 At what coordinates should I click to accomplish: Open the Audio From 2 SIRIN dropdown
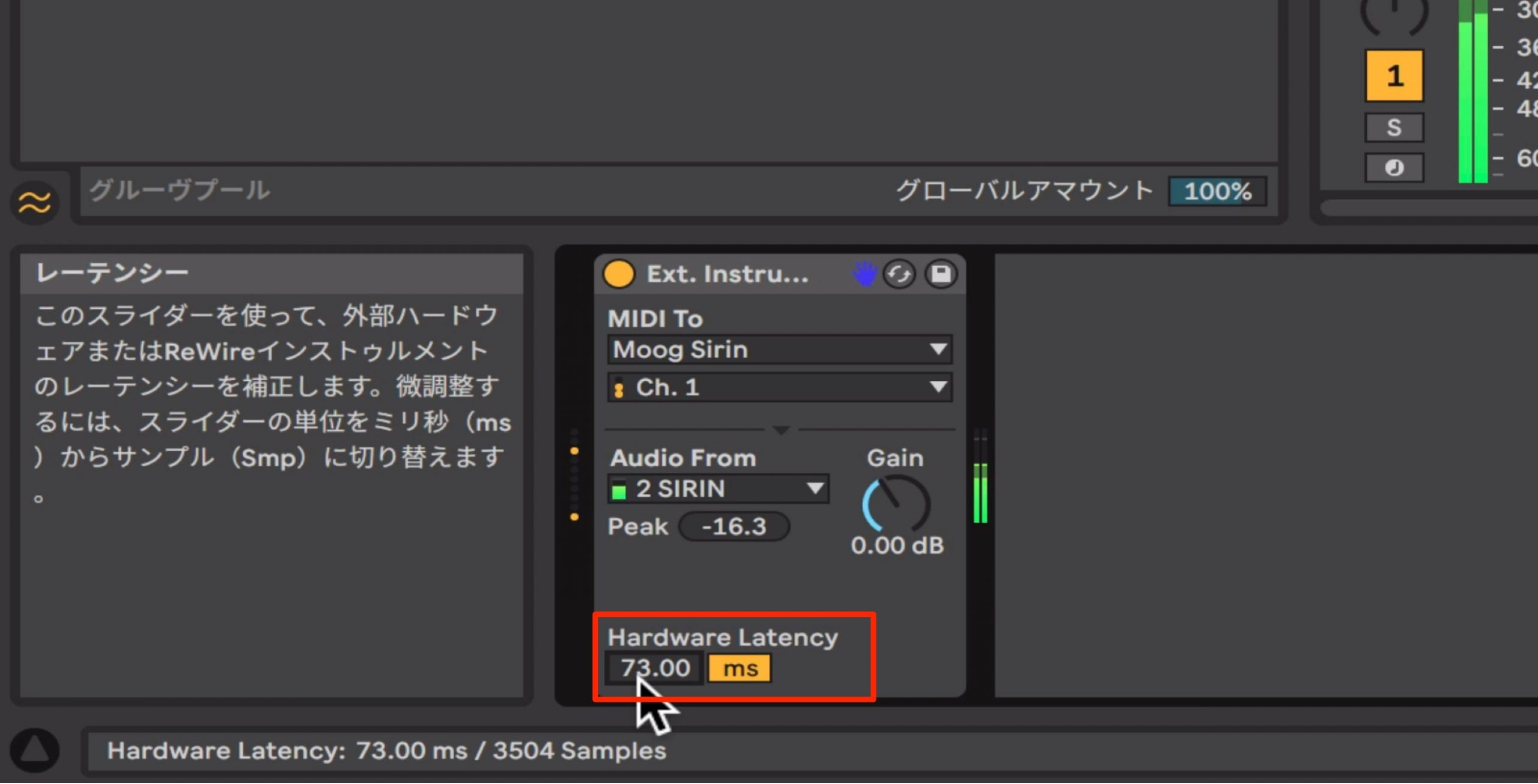[x=719, y=488]
